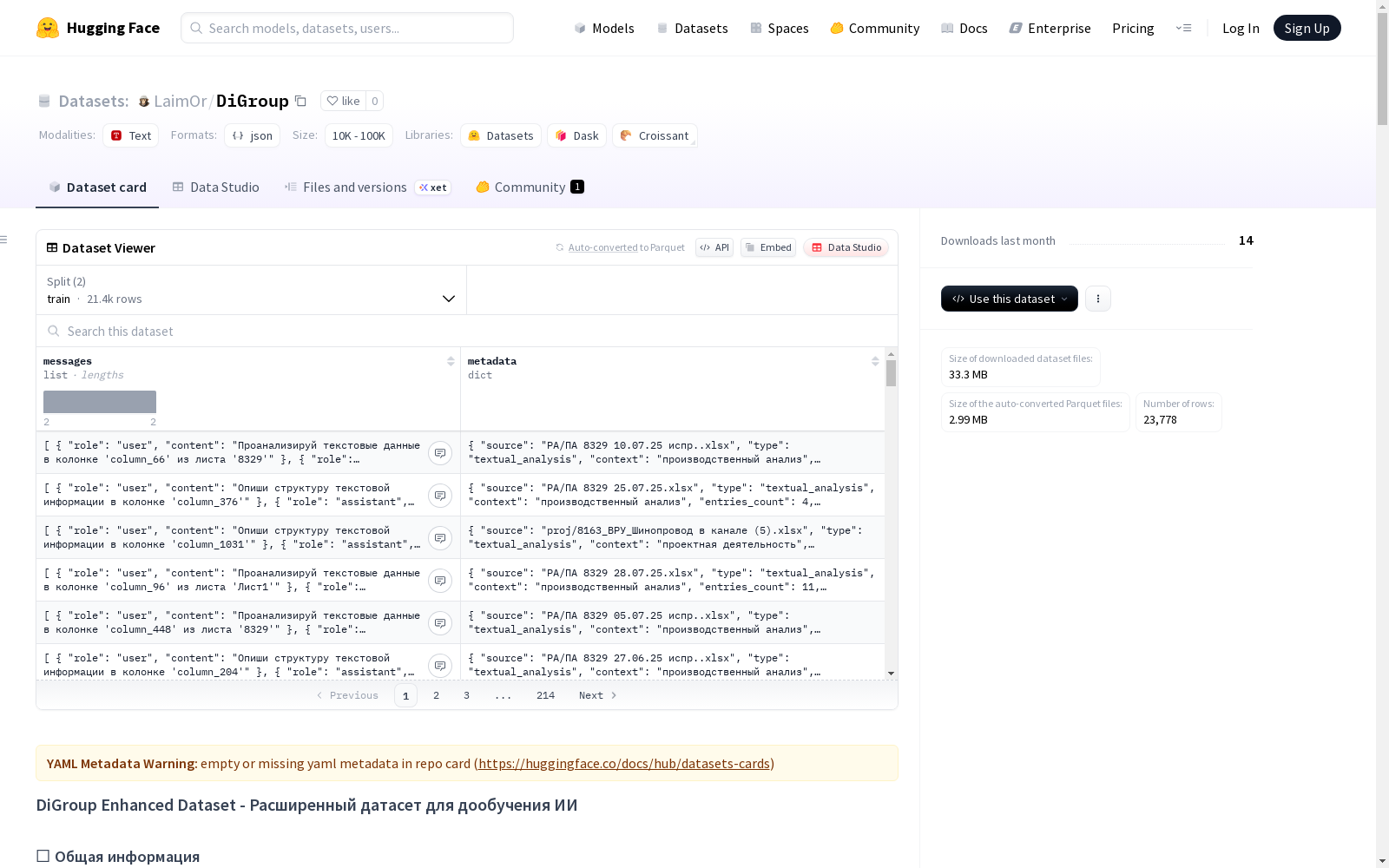1389x868 pixels.
Task: Click the Next page button
Action: click(x=598, y=695)
